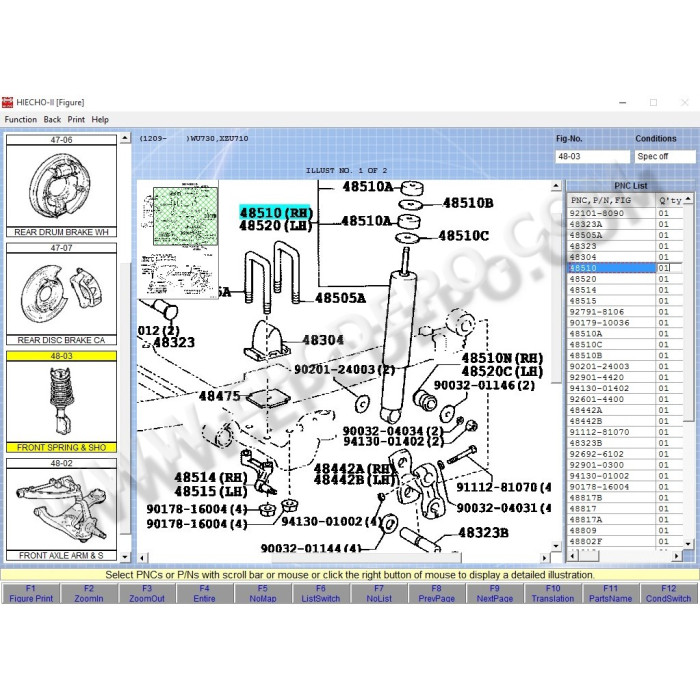Click the F5 NoMap button

point(262,593)
